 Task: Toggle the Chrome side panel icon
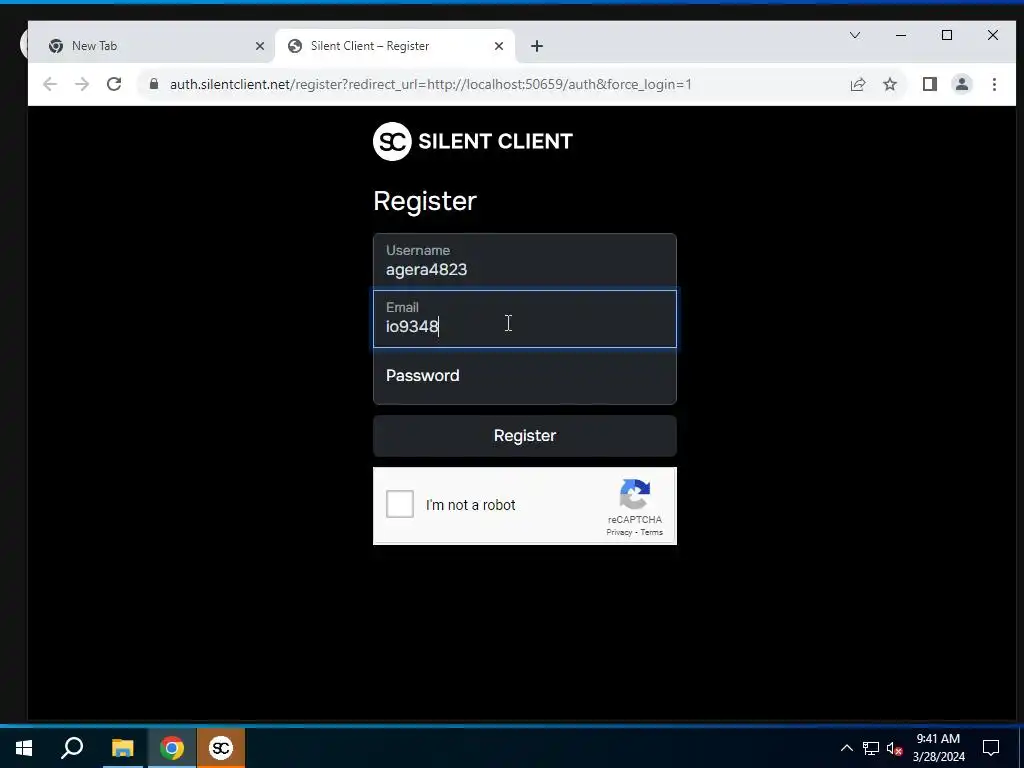[930, 84]
